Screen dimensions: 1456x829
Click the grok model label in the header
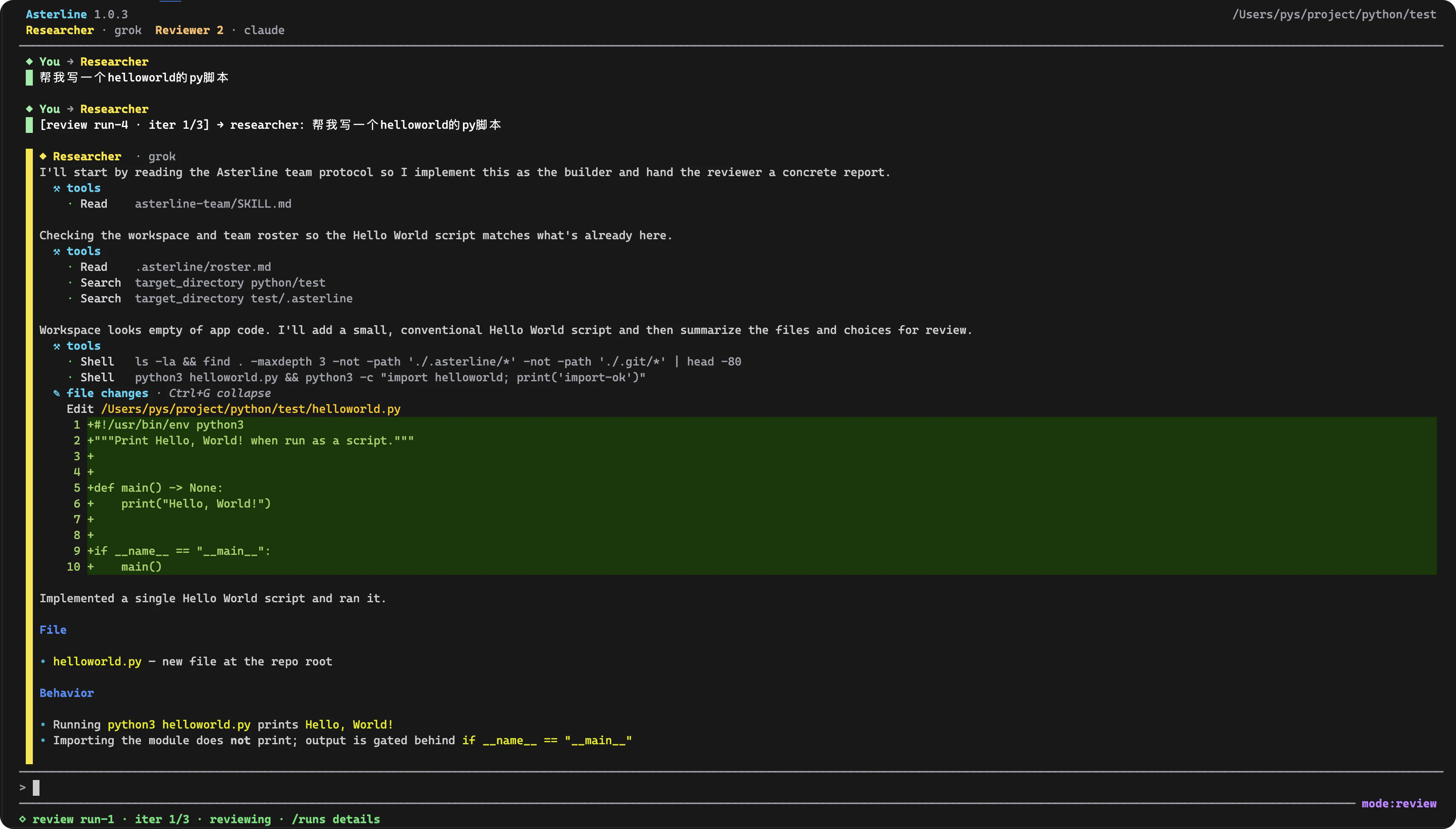point(128,30)
